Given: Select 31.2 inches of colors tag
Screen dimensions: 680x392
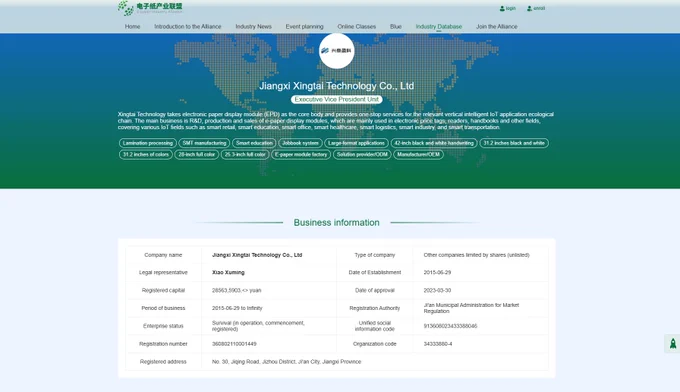Looking at the screenshot, I should click(x=146, y=154).
